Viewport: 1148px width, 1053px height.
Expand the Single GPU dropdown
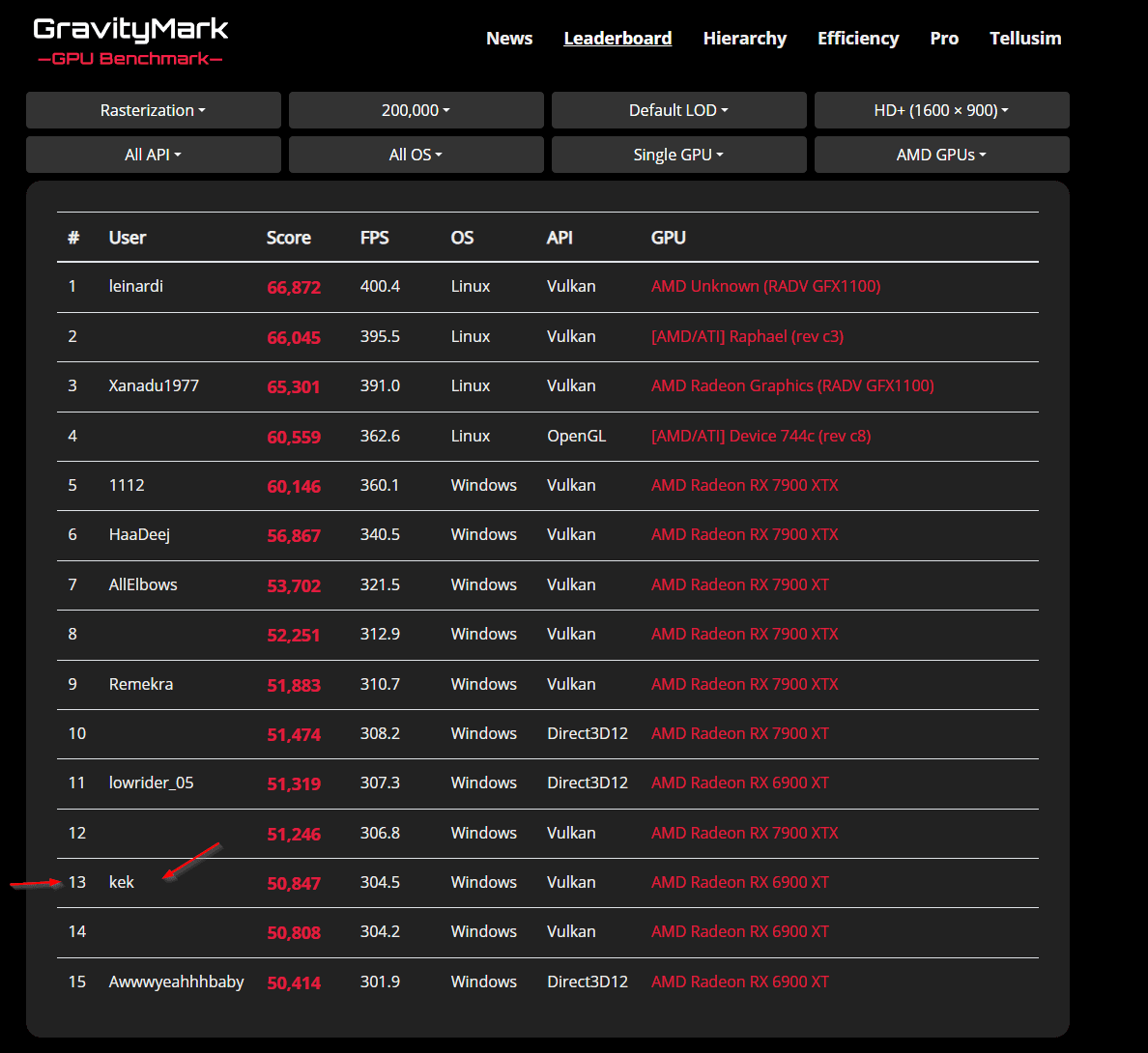tap(678, 155)
